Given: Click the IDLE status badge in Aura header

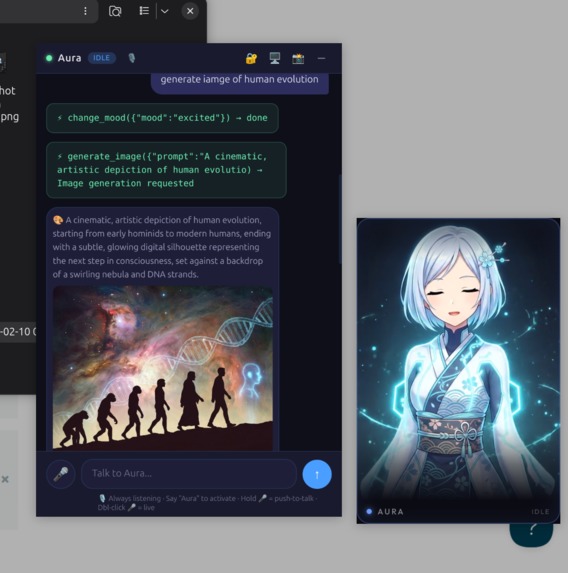Looking at the screenshot, I should click(102, 58).
